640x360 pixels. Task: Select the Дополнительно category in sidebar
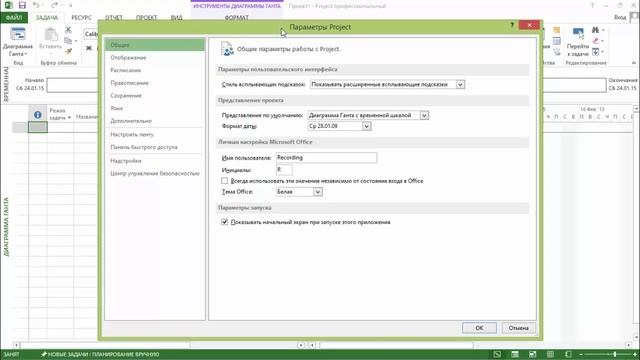click(x=155, y=121)
